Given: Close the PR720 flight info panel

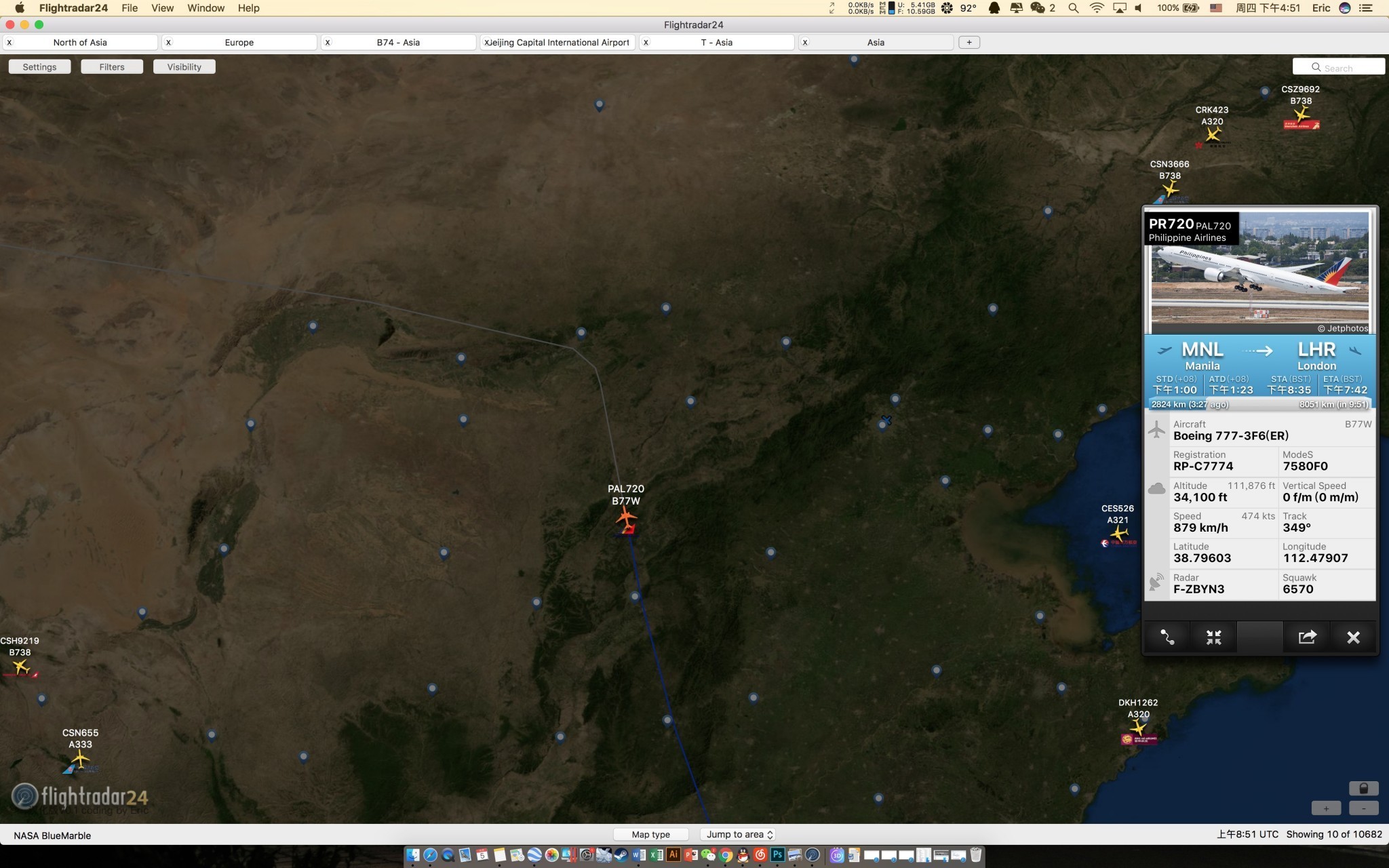Looking at the screenshot, I should (x=1353, y=637).
